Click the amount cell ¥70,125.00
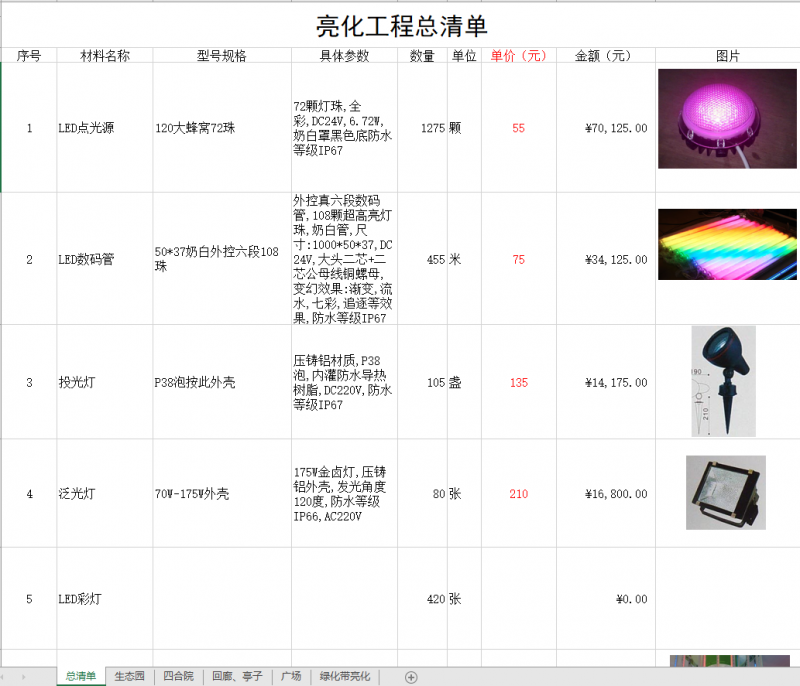 click(602, 128)
